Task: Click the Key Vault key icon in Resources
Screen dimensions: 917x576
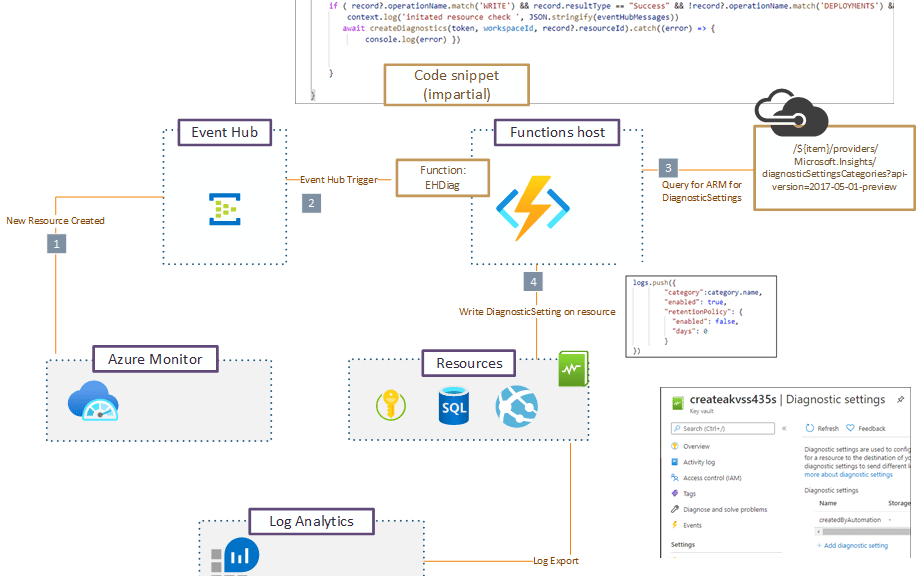Action: [x=390, y=404]
